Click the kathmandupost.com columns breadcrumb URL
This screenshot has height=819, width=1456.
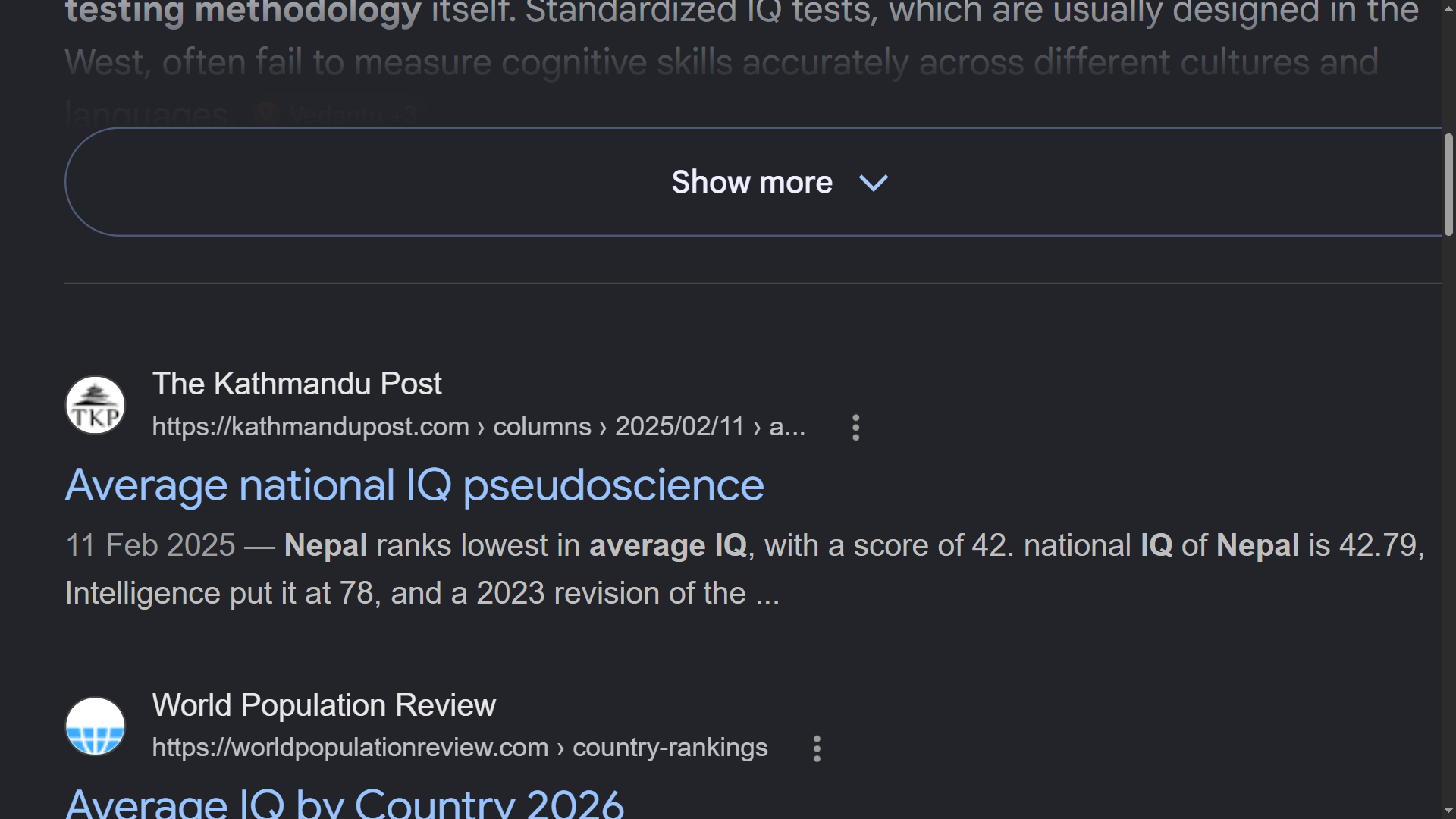[479, 427]
